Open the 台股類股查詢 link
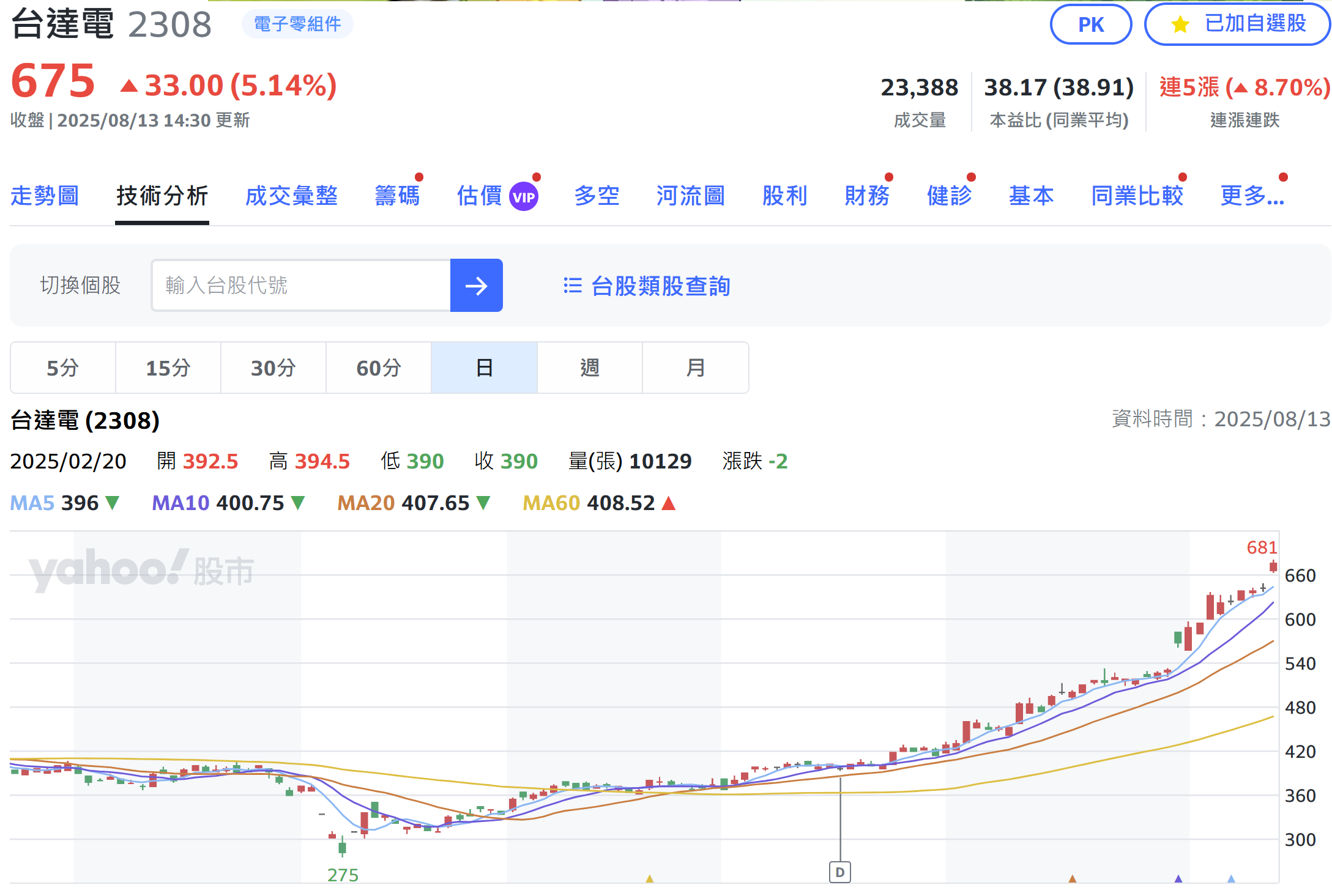The image size is (1332, 896). click(661, 286)
